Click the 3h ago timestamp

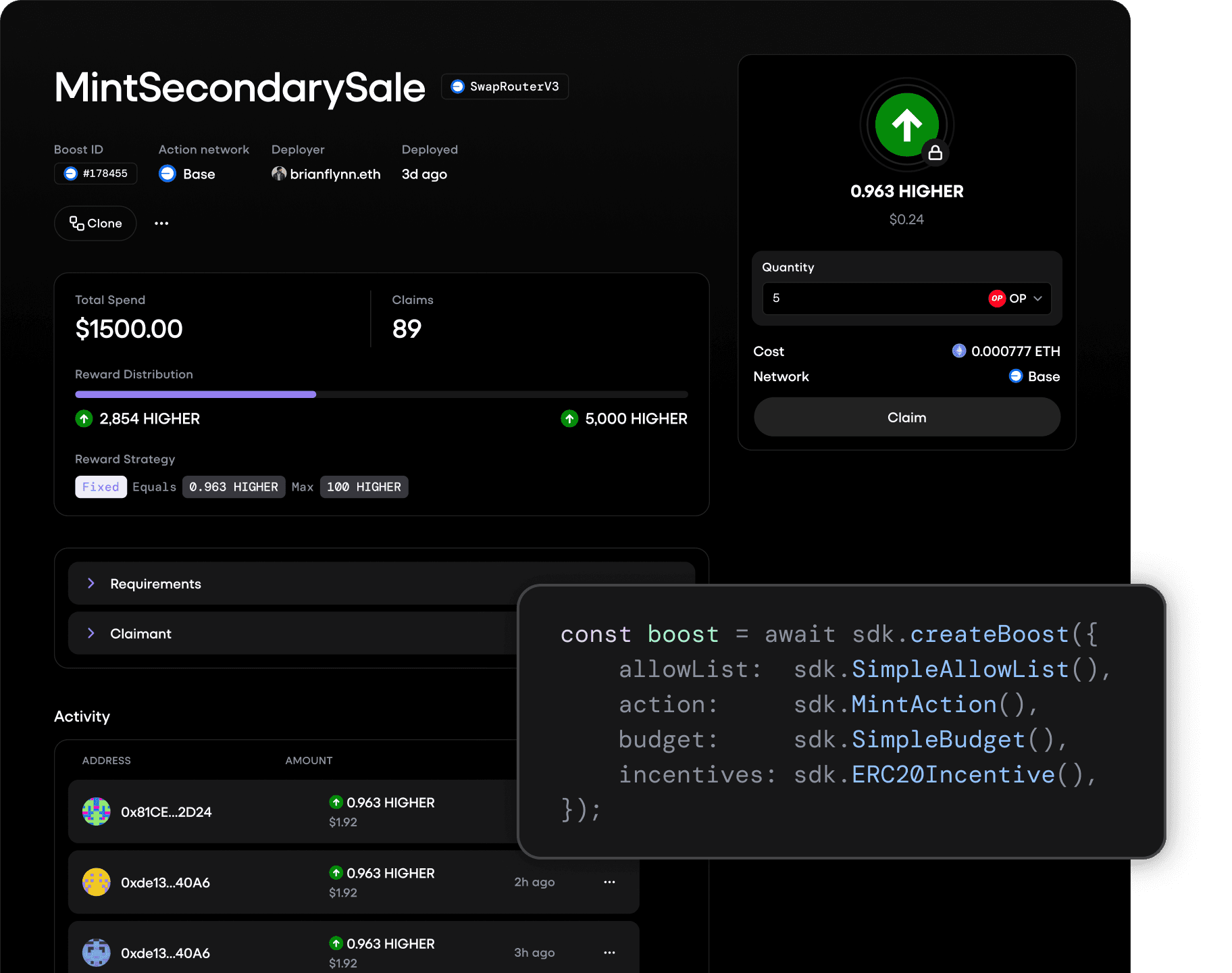[534, 953]
